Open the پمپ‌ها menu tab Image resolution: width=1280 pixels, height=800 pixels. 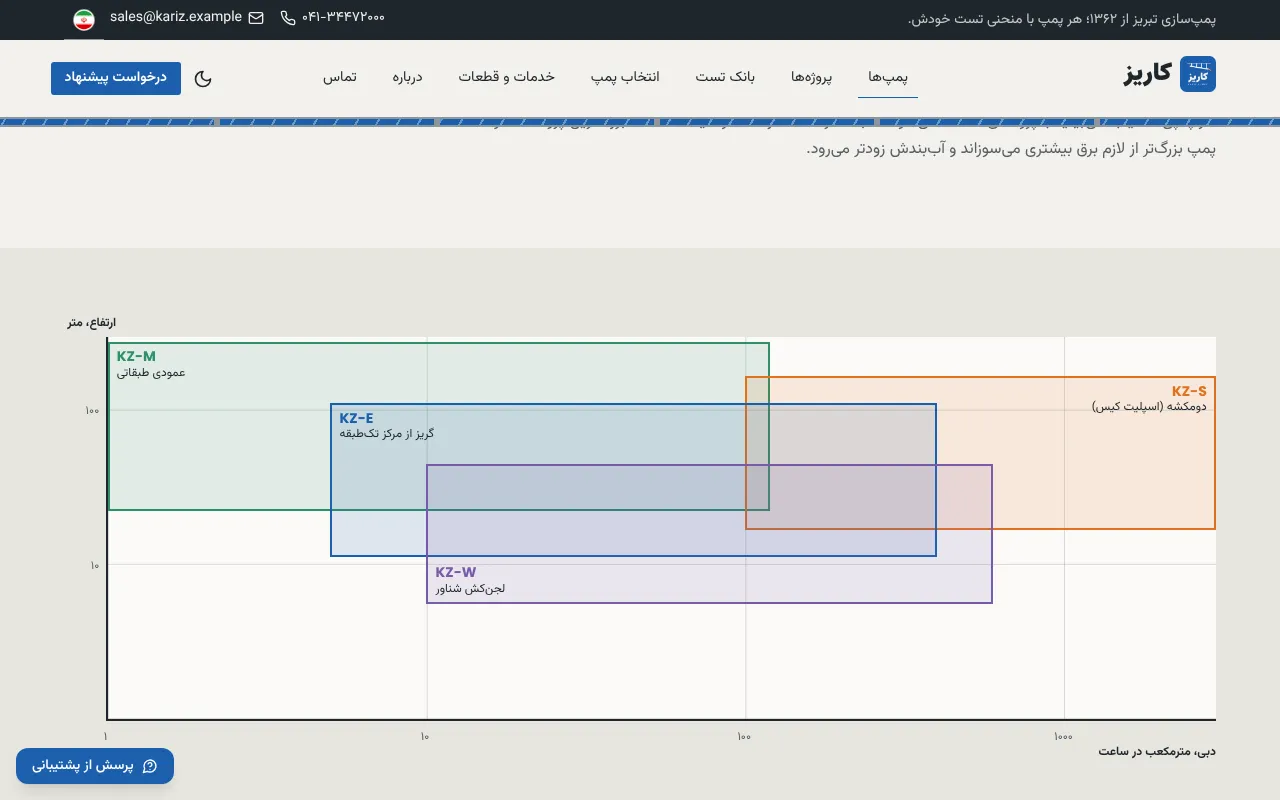coord(888,77)
